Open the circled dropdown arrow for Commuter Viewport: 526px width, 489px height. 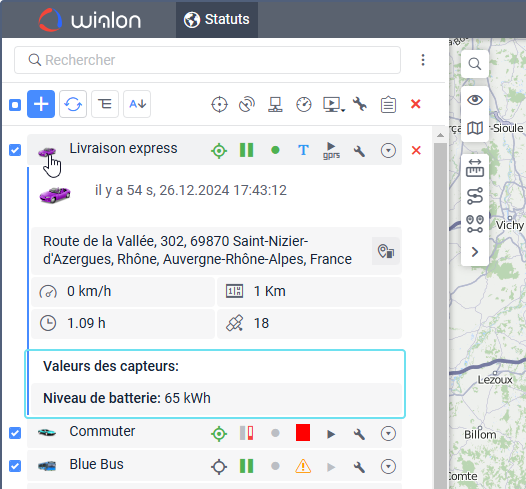(388, 434)
